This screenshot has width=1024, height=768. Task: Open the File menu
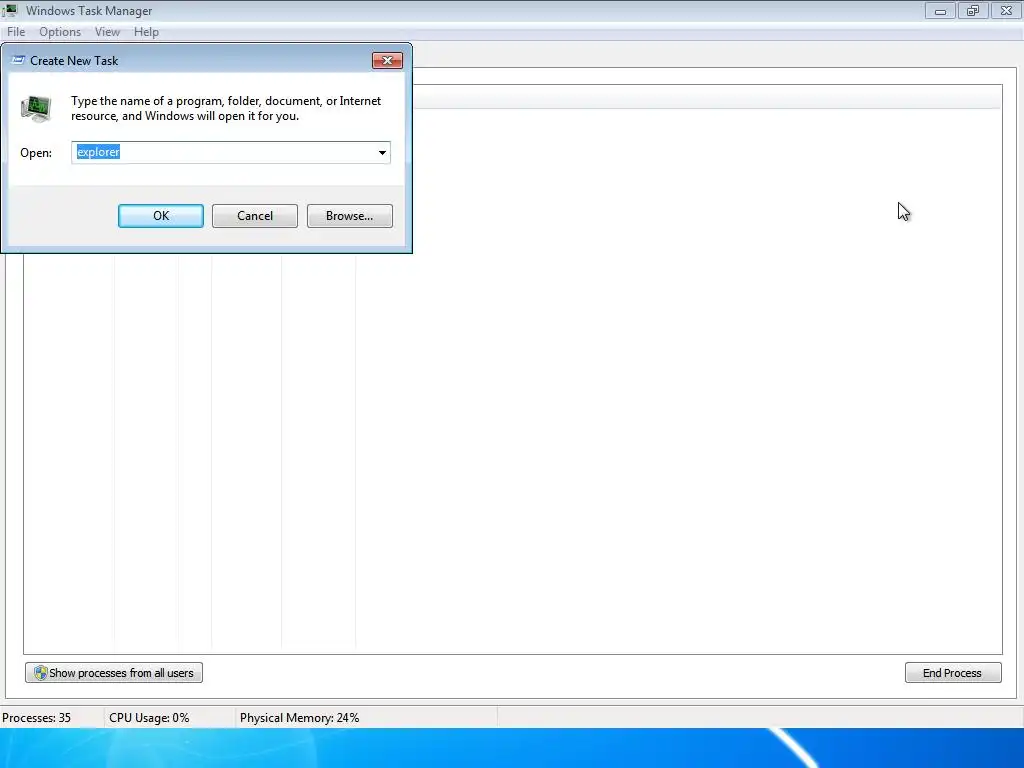click(16, 32)
